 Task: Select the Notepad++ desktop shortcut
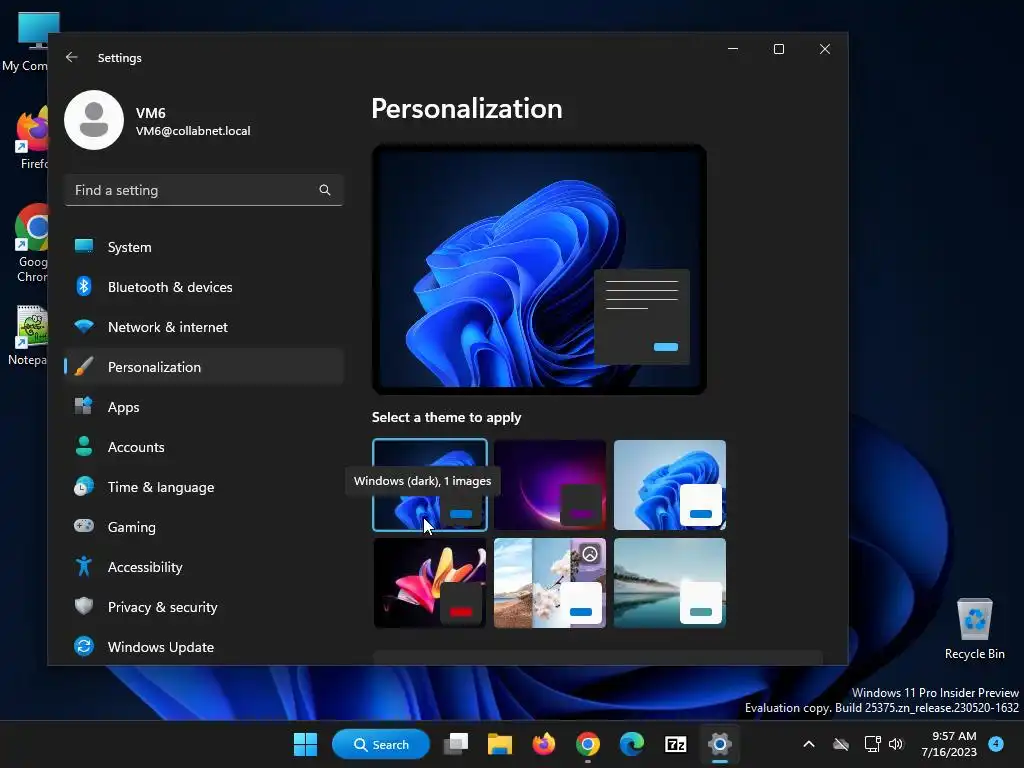27,334
